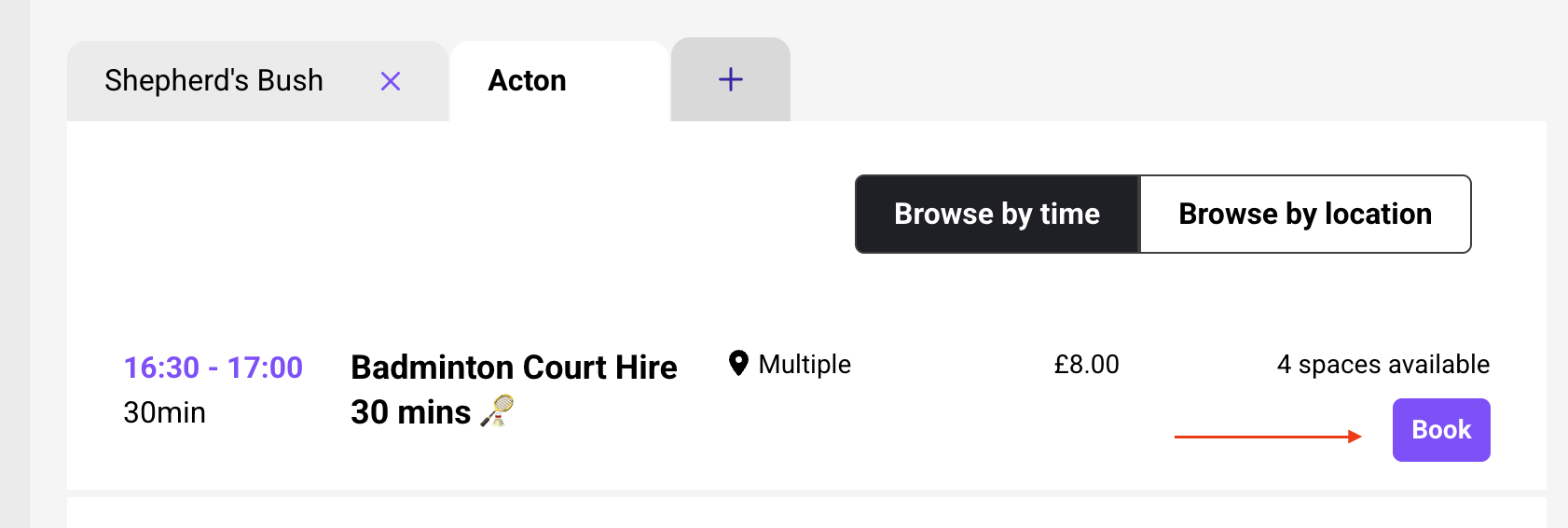The width and height of the screenshot is (1568, 528).
Task: Click the 4 spaces available text
Action: (x=1383, y=364)
